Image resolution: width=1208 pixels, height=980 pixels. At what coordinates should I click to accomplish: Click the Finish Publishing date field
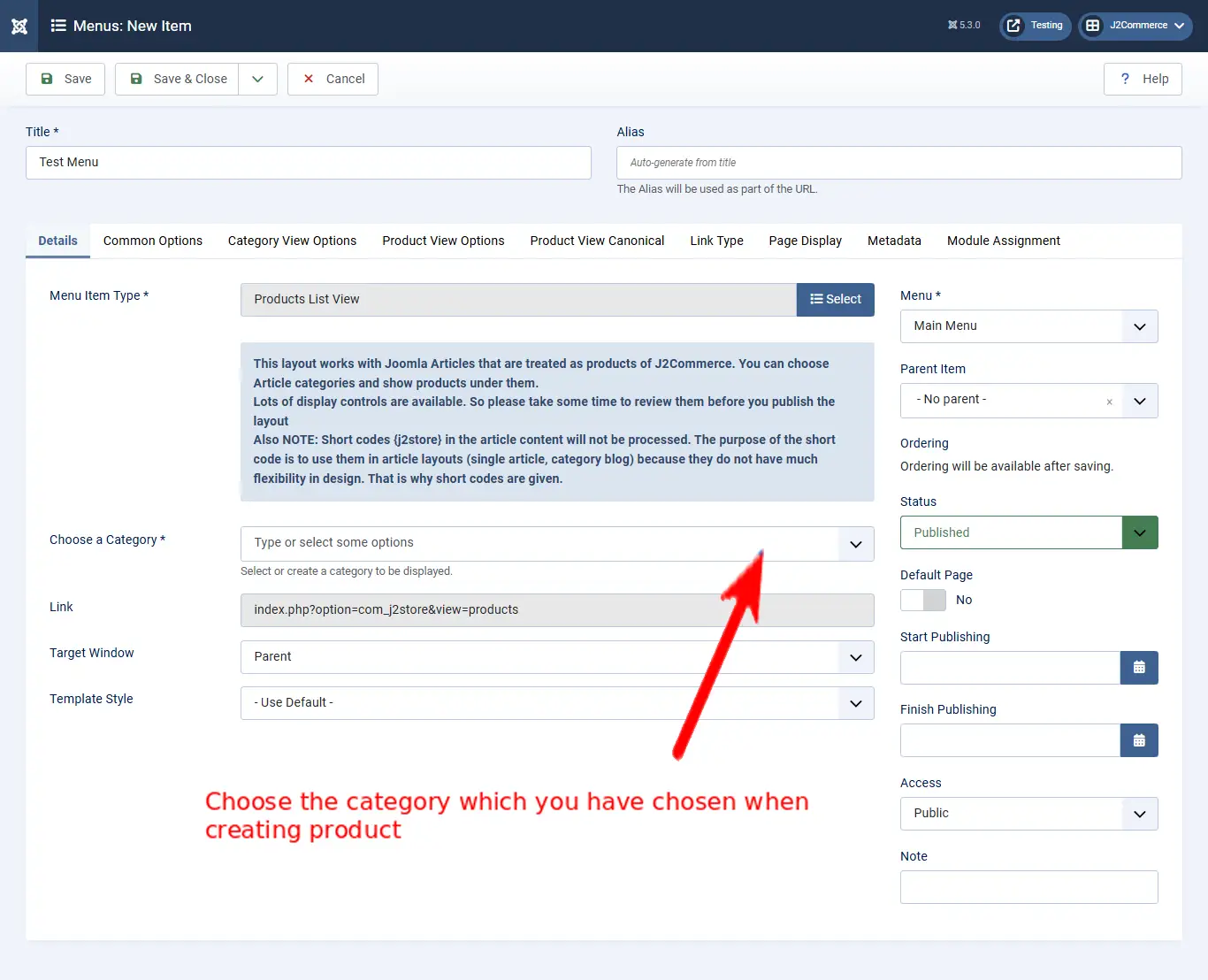[1010, 740]
